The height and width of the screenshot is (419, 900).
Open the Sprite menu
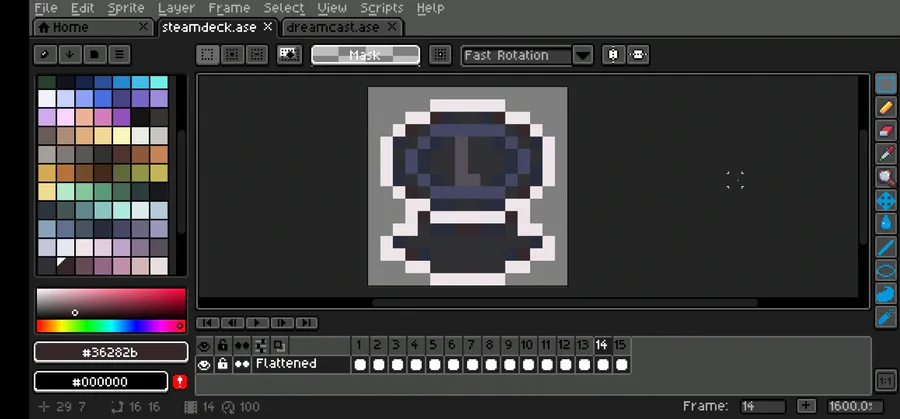coord(126,8)
